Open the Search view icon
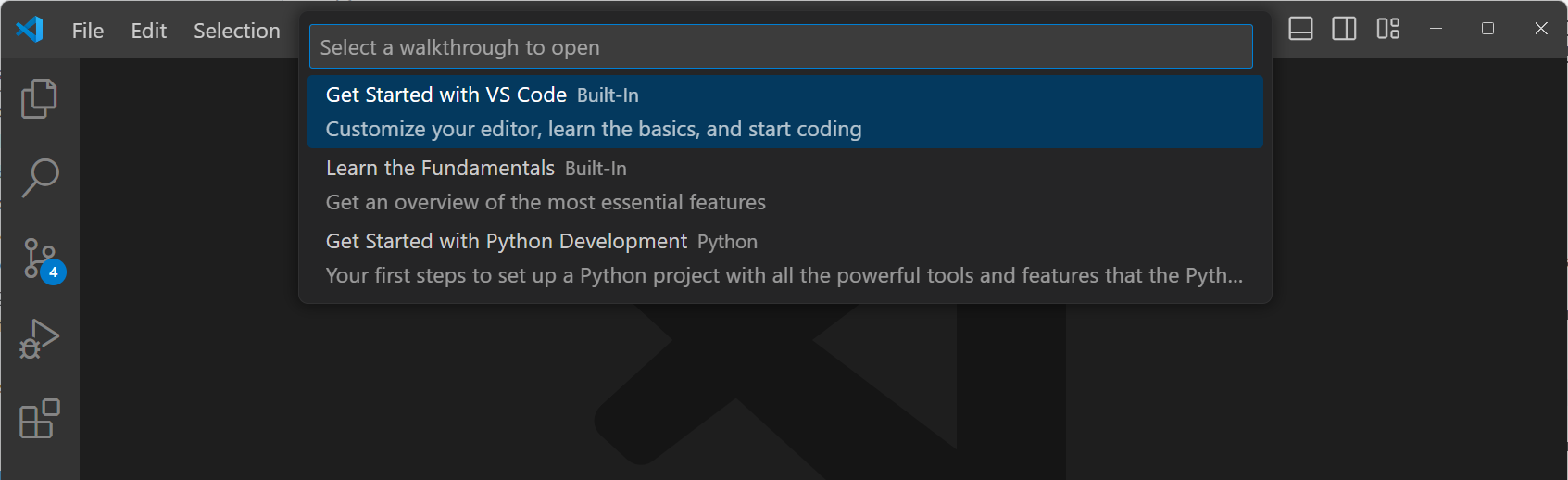The image size is (1568, 480). (39, 178)
